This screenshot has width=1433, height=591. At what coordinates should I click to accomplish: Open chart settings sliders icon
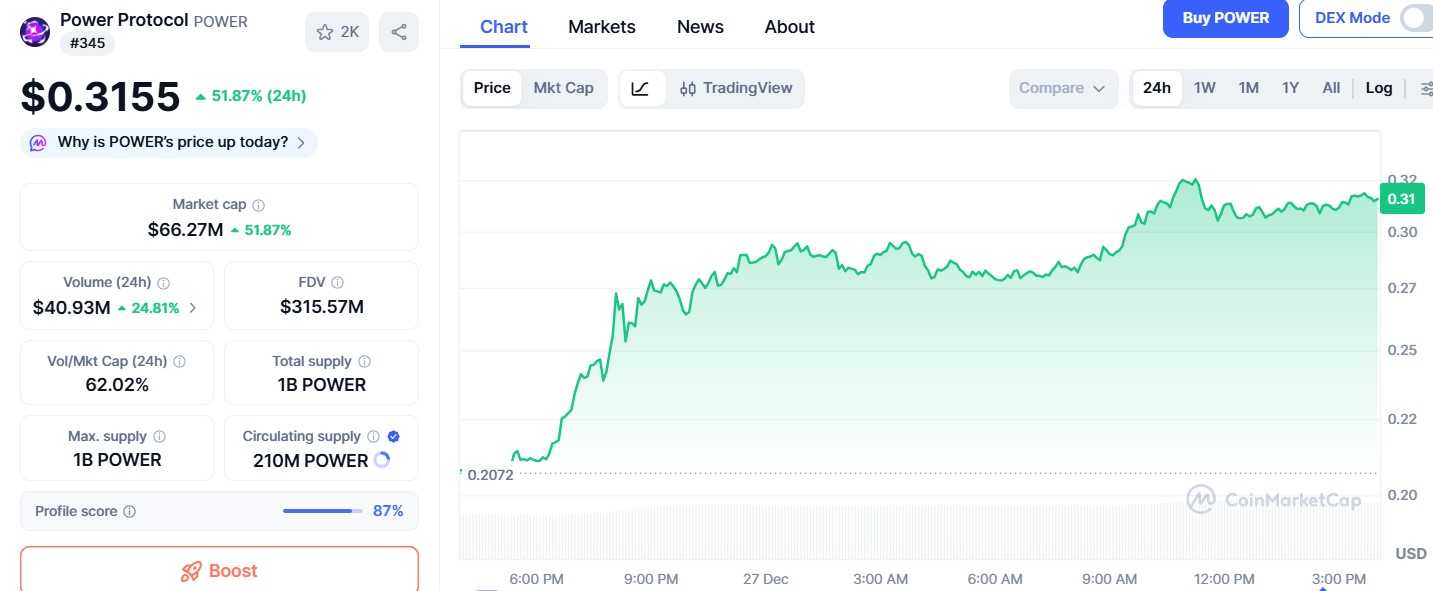(1426, 88)
